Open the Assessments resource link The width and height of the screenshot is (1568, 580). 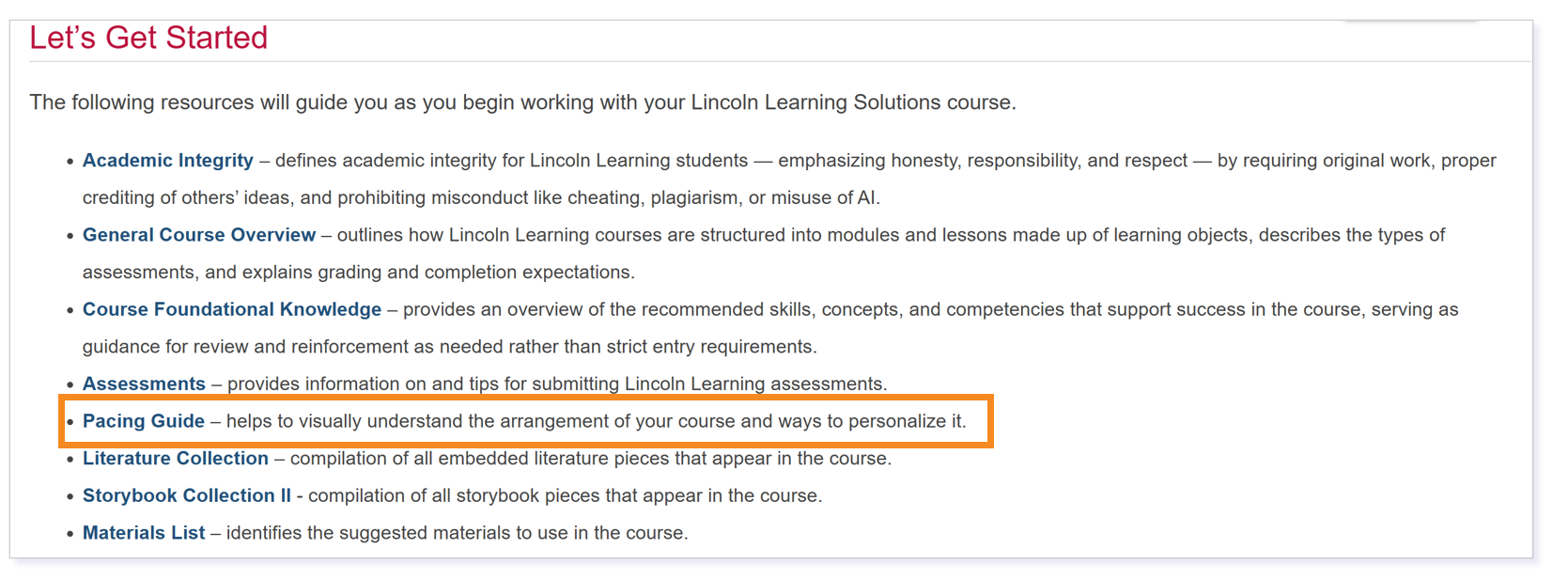pyautogui.click(x=144, y=384)
